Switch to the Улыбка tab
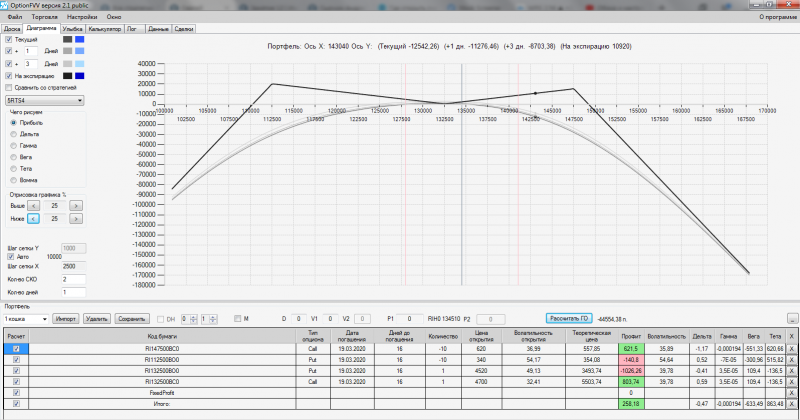This screenshot has height=420, width=800. coord(72,29)
